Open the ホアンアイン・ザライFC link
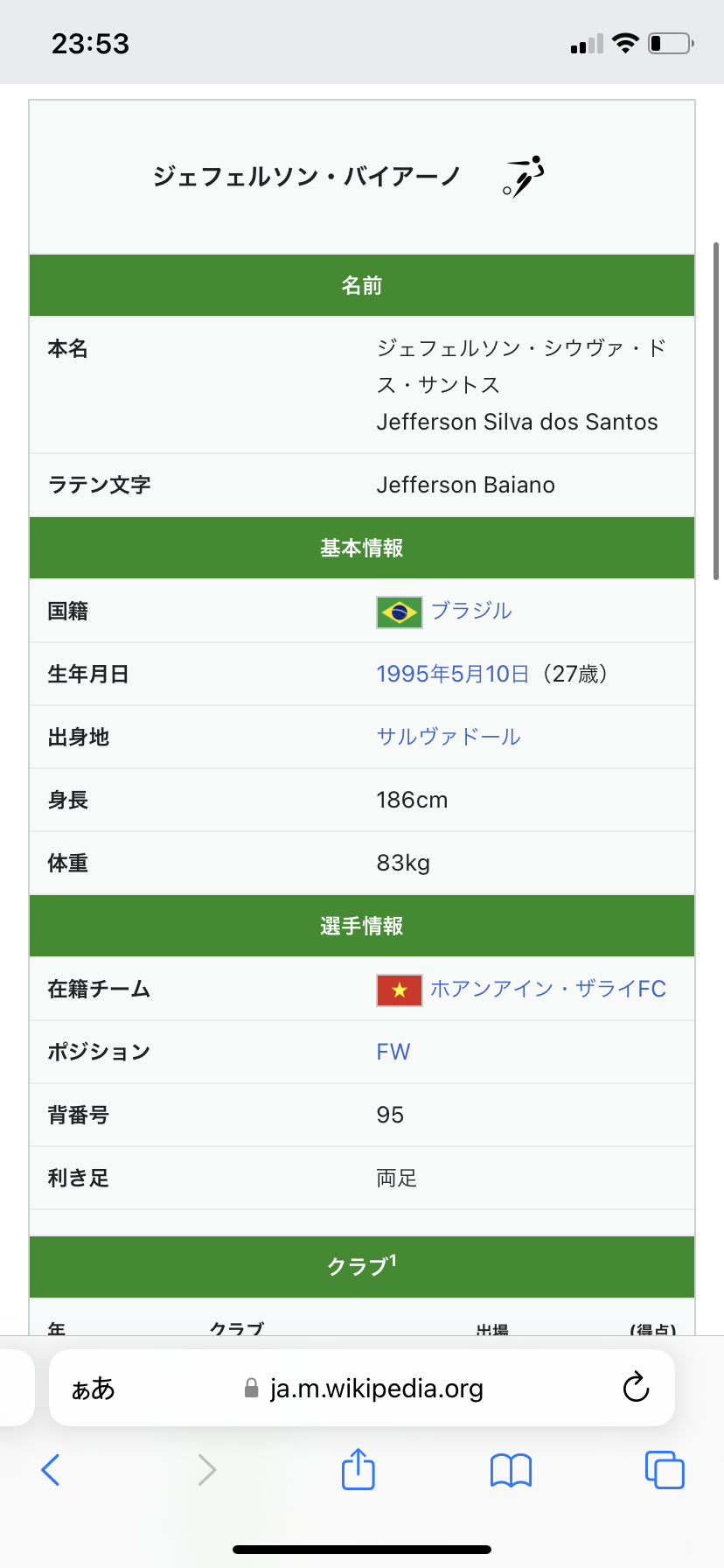Image resolution: width=724 pixels, height=1568 pixels. tap(548, 989)
